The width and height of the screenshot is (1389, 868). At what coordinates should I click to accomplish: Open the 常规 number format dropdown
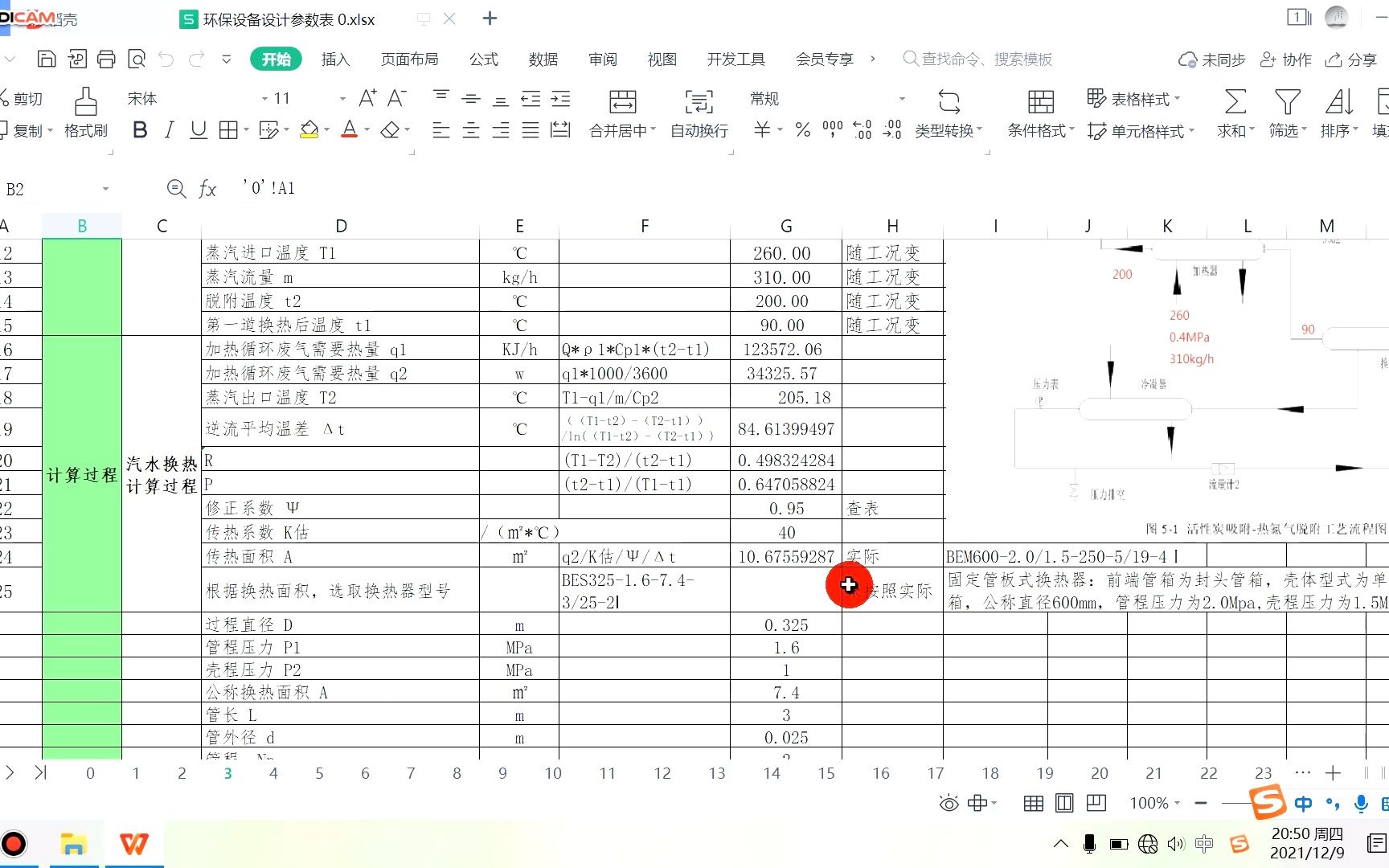pyautogui.click(x=828, y=98)
